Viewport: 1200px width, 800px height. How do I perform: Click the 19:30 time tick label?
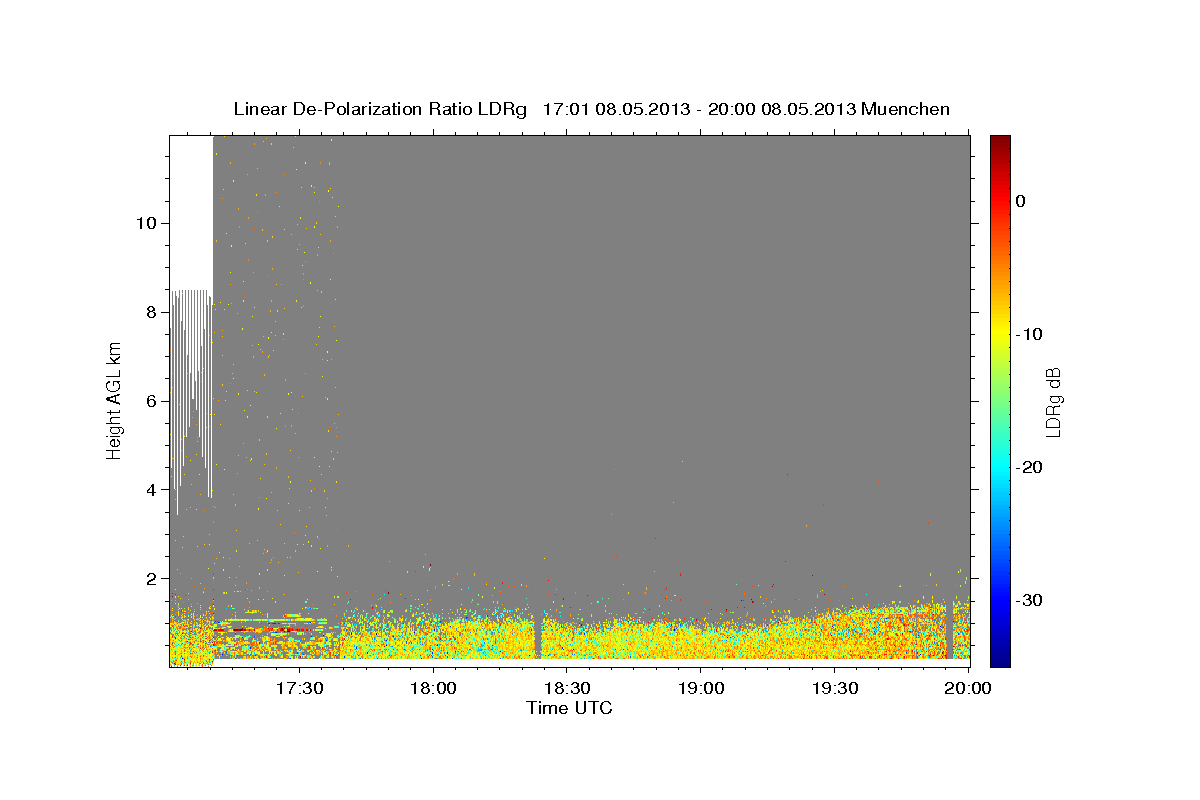pos(835,689)
